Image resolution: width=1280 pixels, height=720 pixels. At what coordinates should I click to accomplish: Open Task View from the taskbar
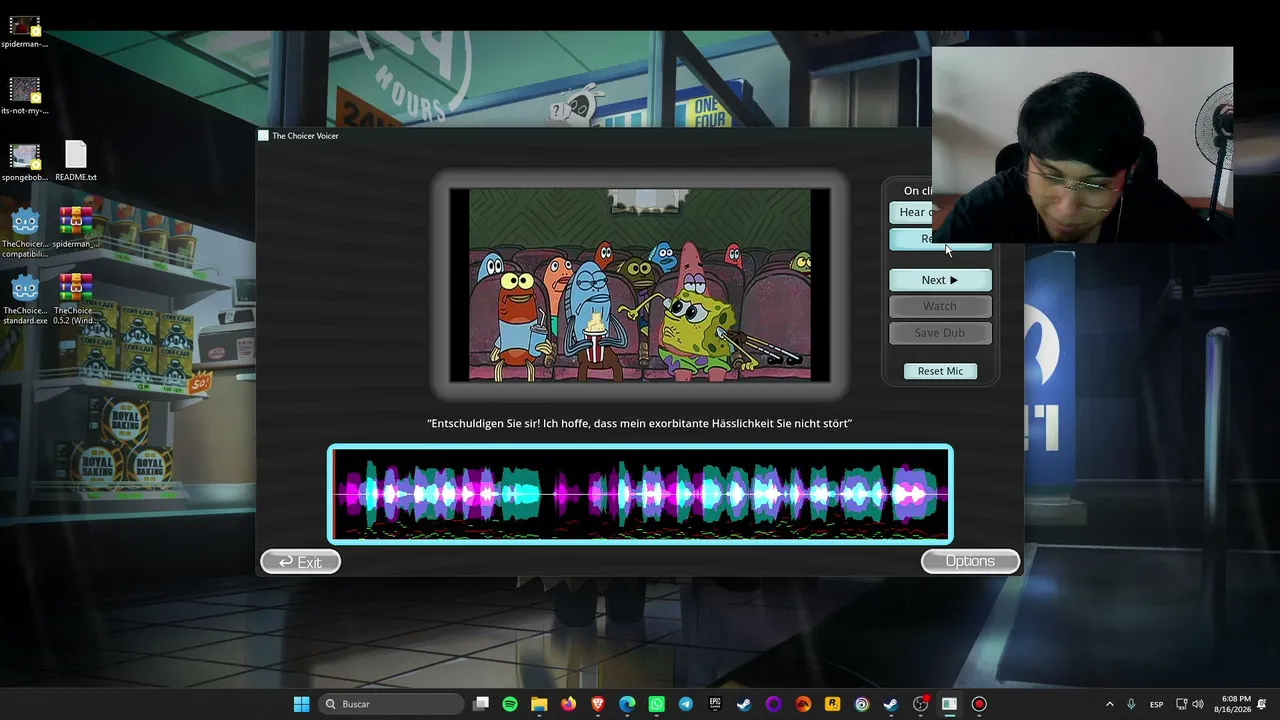[x=481, y=704]
